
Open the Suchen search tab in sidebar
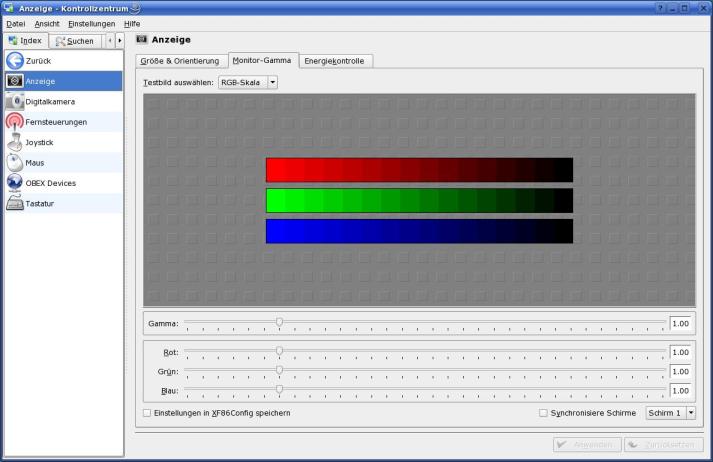[75, 41]
